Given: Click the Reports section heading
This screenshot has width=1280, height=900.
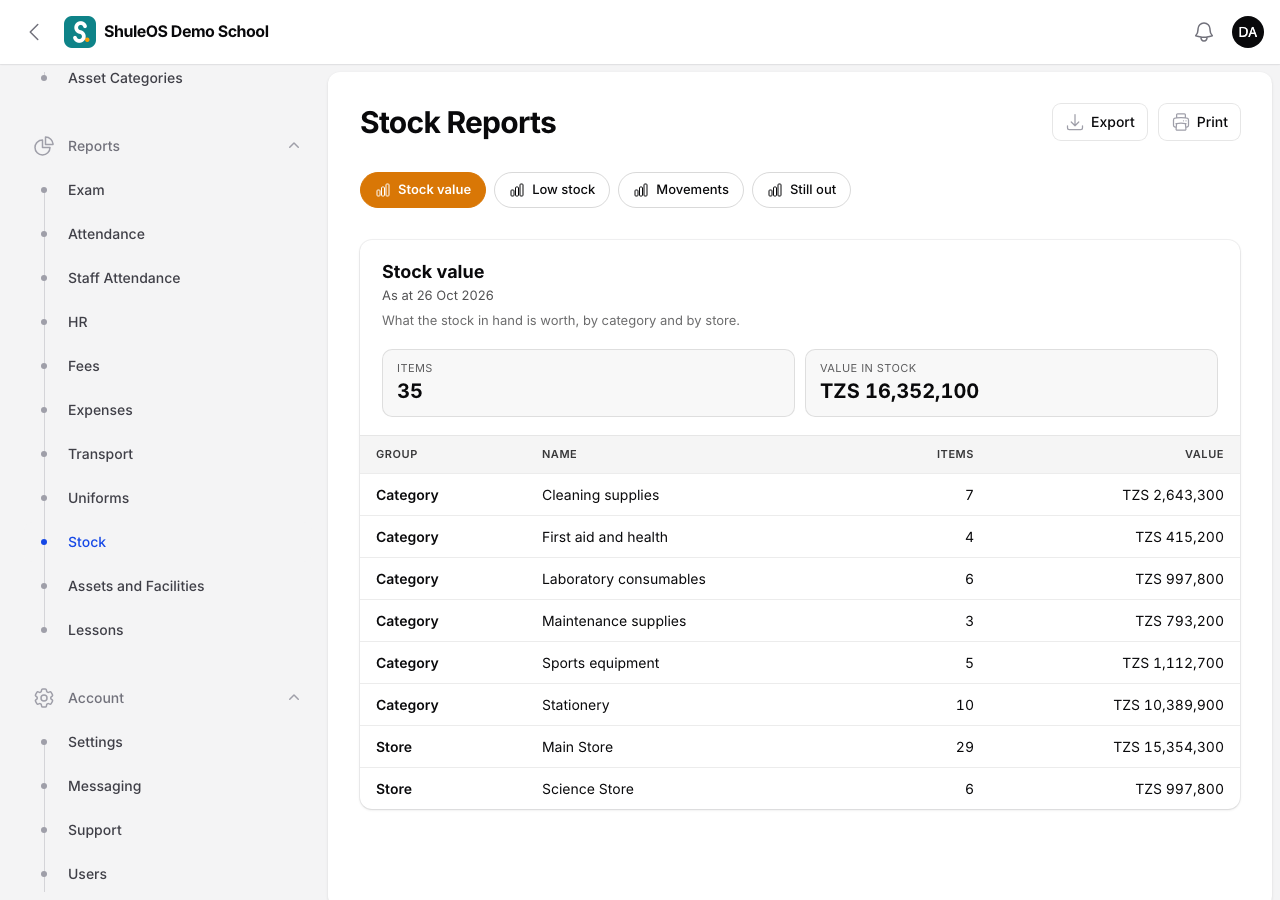Looking at the screenshot, I should (x=94, y=146).
